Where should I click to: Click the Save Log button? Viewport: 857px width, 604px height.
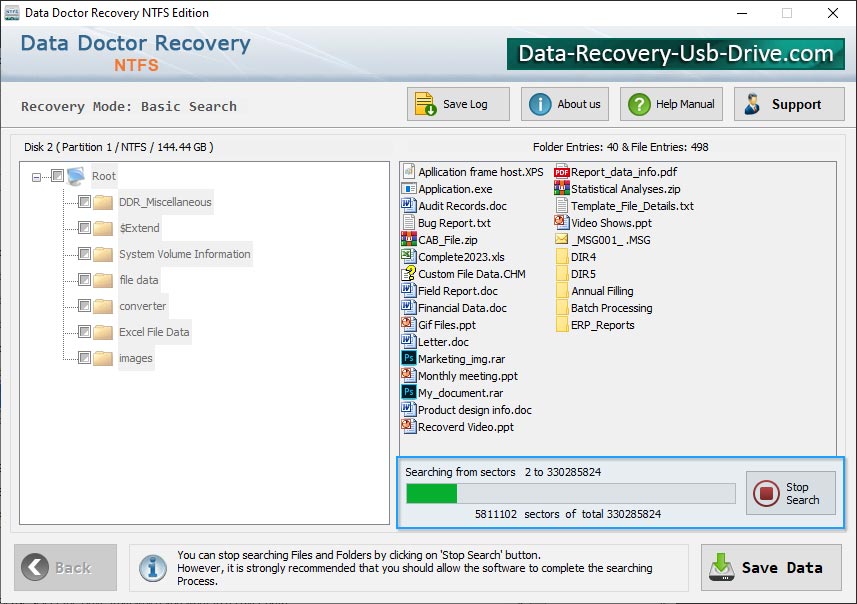[458, 104]
